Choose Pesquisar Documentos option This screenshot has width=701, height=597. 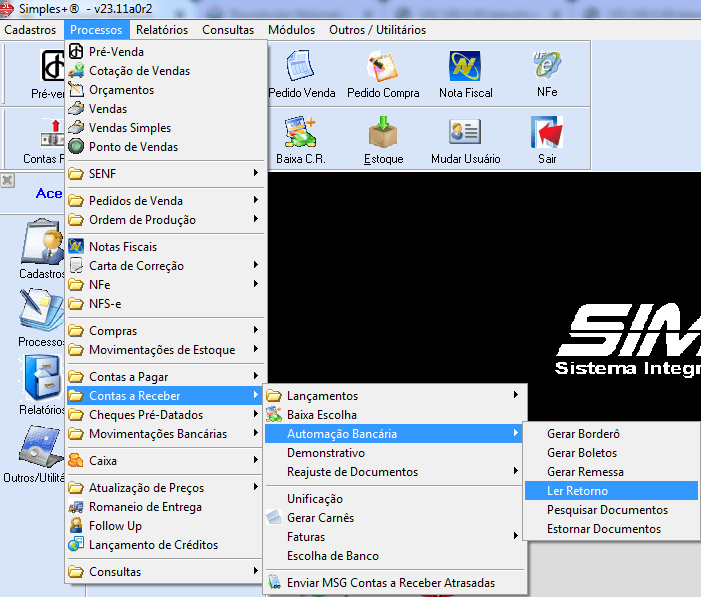coord(611,510)
